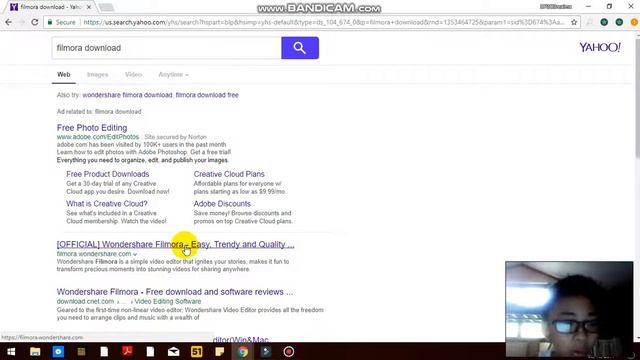Image resolution: width=640 pixels, height=360 pixels.
Task: Click 'Geared to the first-time non-linear video' text
Action: (x=190, y=310)
